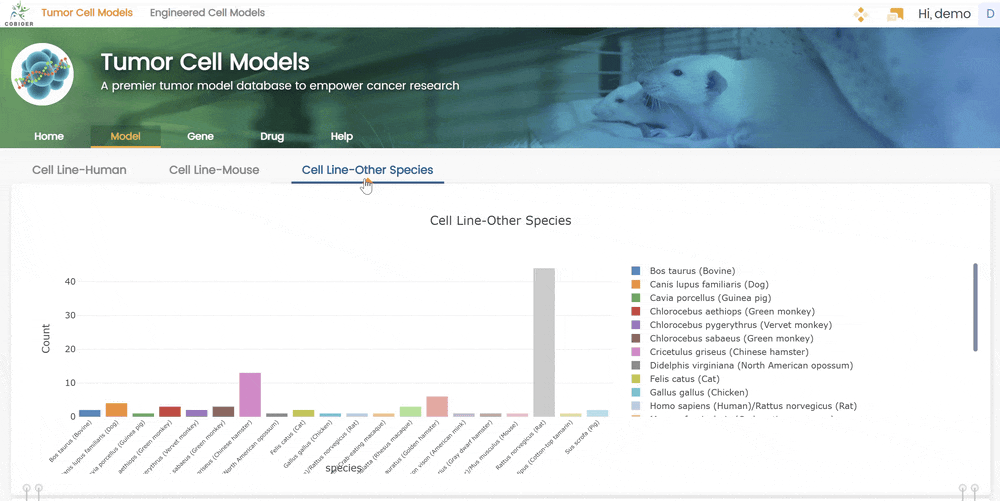Open the orange chat messages icon

(x=895, y=14)
